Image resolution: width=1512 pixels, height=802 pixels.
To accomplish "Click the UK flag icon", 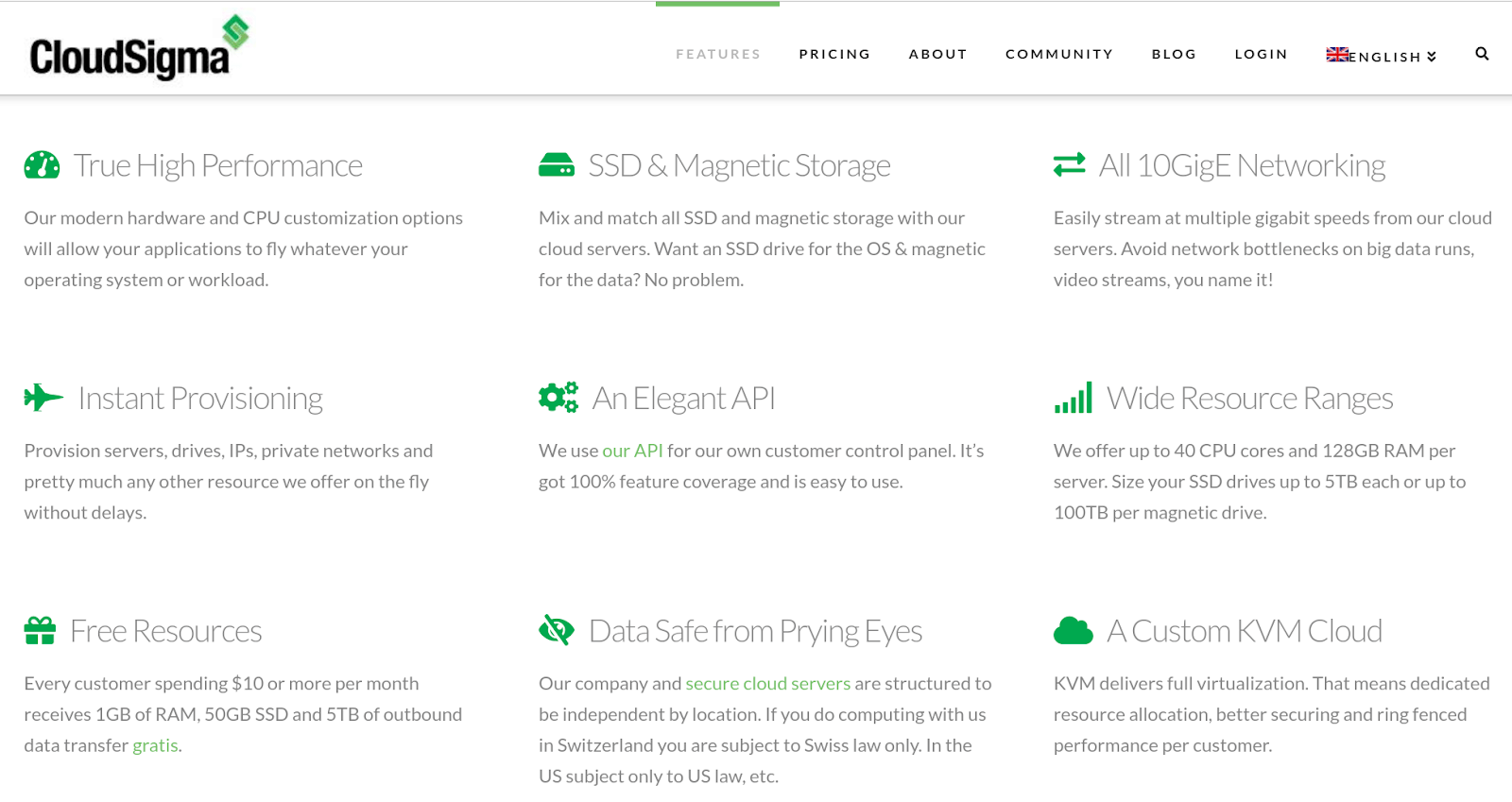I will [1337, 55].
